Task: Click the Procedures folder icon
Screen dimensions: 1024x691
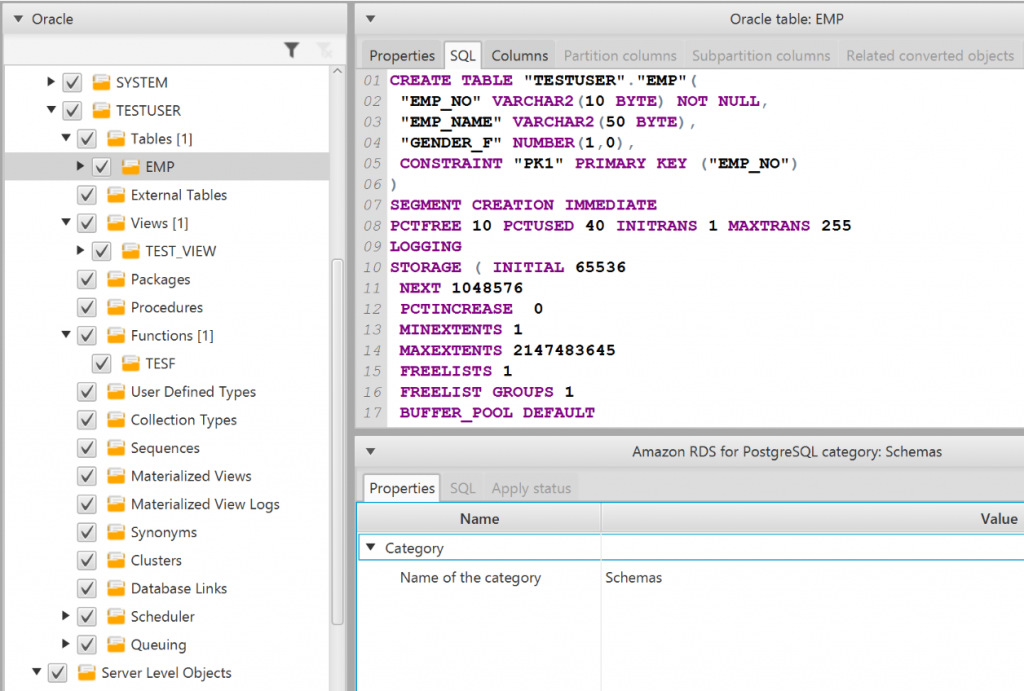Action: pyautogui.click(x=116, y=307)
